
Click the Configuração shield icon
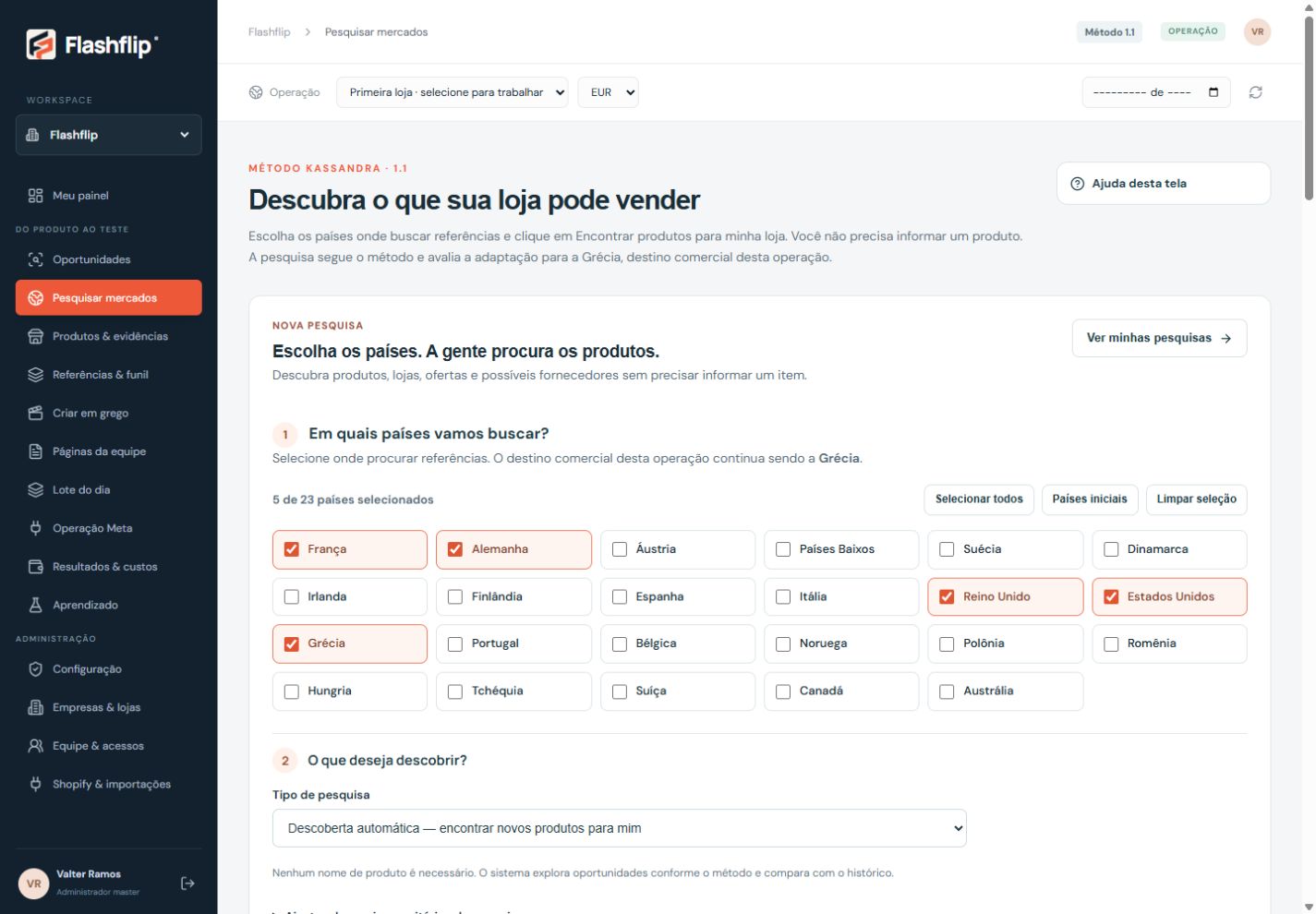36,669
